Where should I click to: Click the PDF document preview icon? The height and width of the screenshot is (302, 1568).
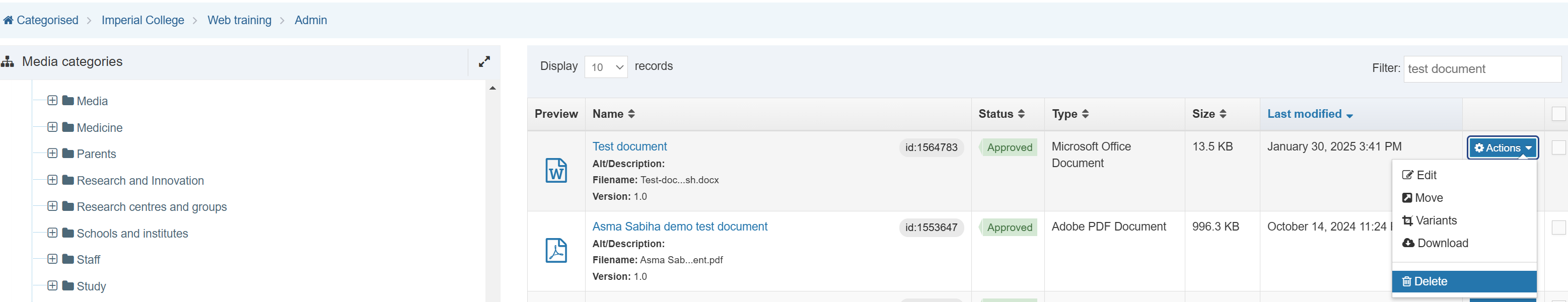click(556, 250)
